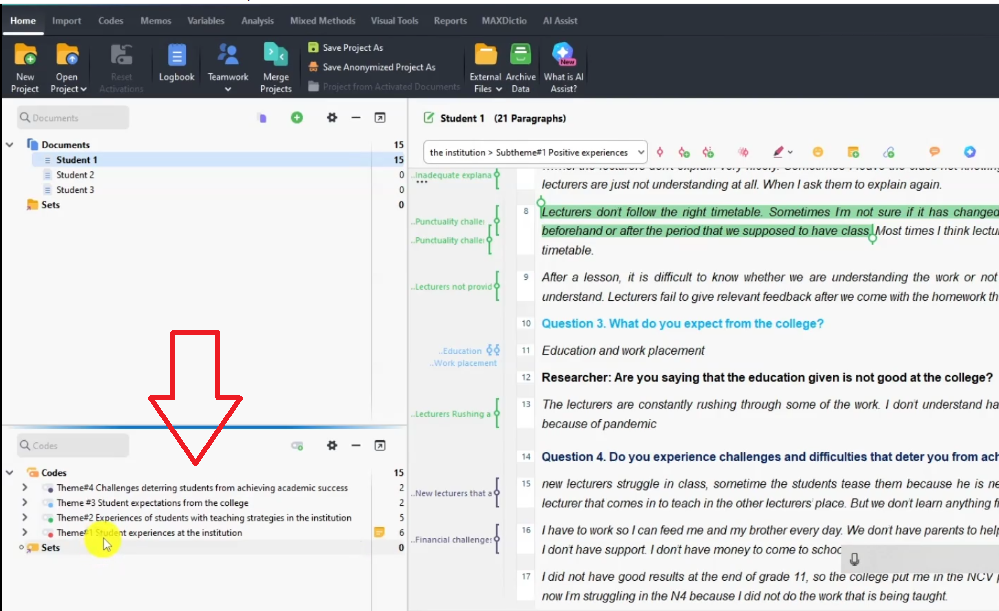The image size is (999, 611).
Task: Open the AI Assist tab
Action: (x=560, y=20)
